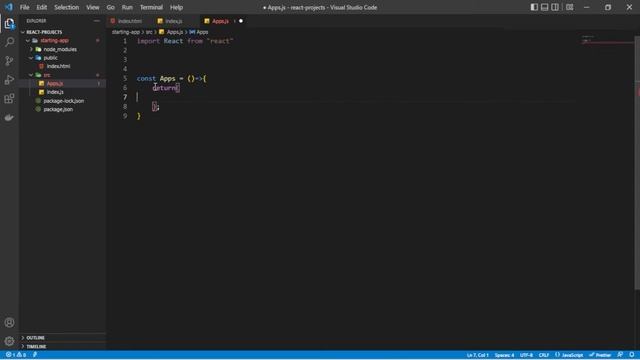
Task: Click the CRLF end of line selector
Action: pyautogui.click(x=544, y=355)
